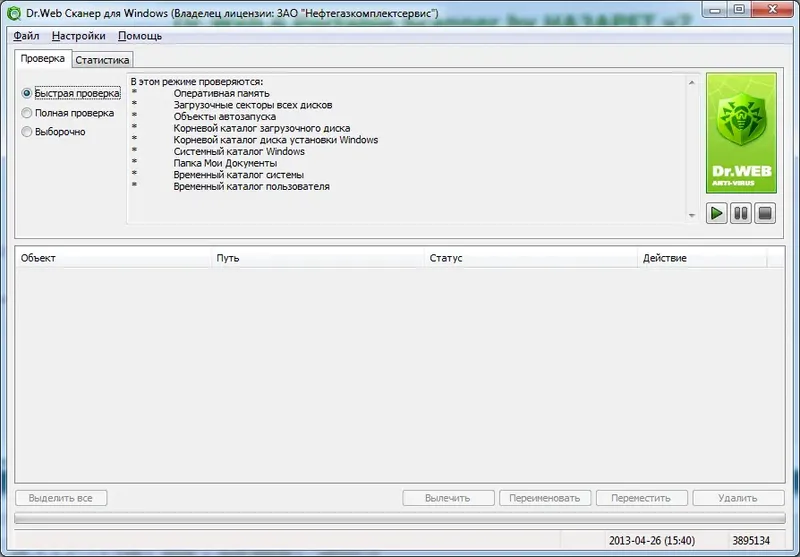Switch to the Проверка tab

[43, 58]
